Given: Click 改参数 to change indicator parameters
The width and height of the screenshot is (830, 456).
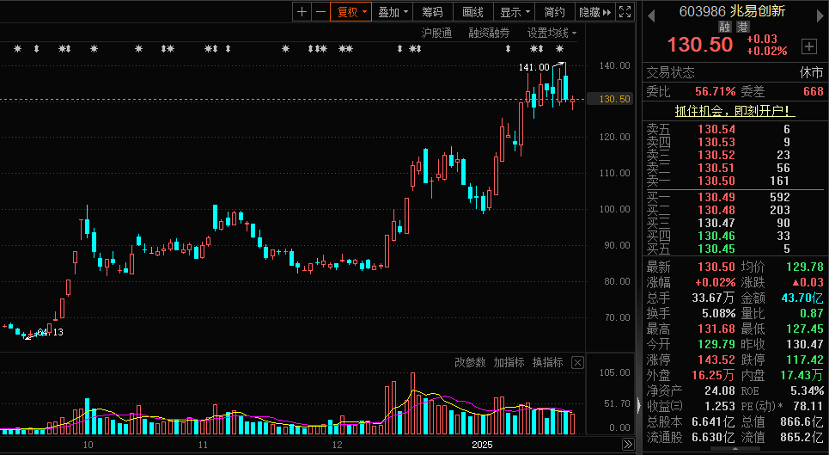Looking at the screenshot, I should point(470,362).
